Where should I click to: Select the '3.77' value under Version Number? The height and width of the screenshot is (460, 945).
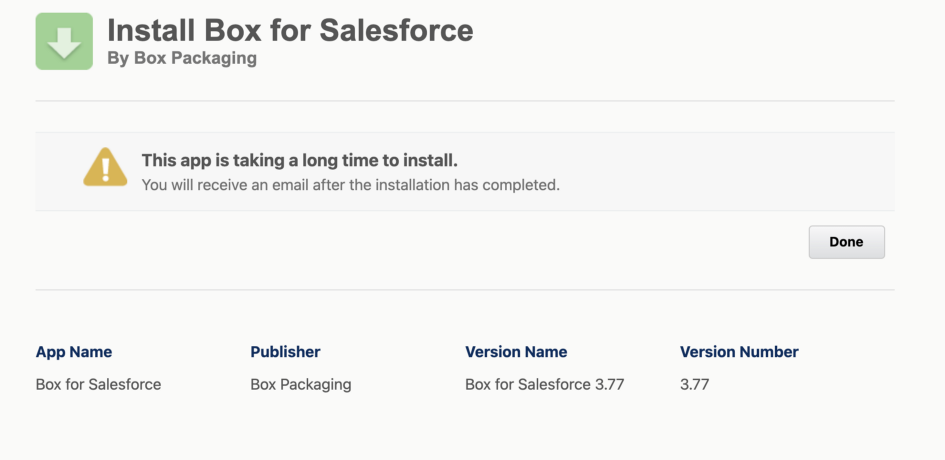(x=694, y=384)
